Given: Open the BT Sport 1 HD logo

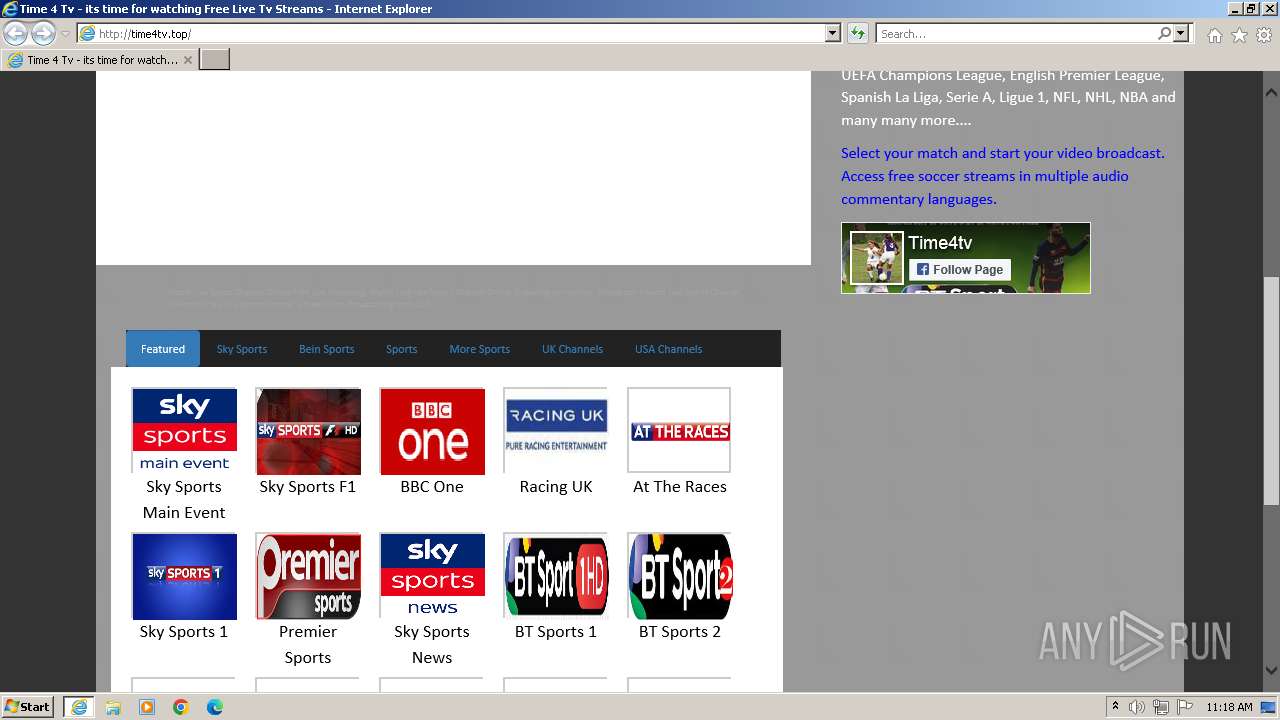Looking at the screenshot, I should coord(556,576).
